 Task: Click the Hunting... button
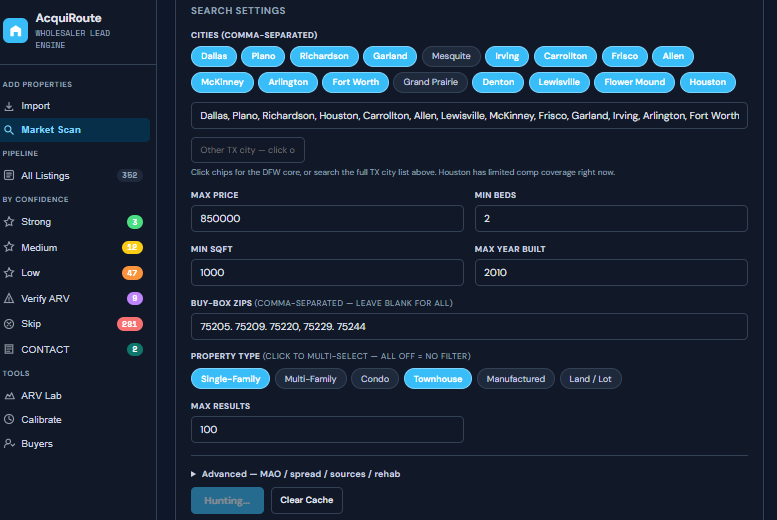(227, 500)
